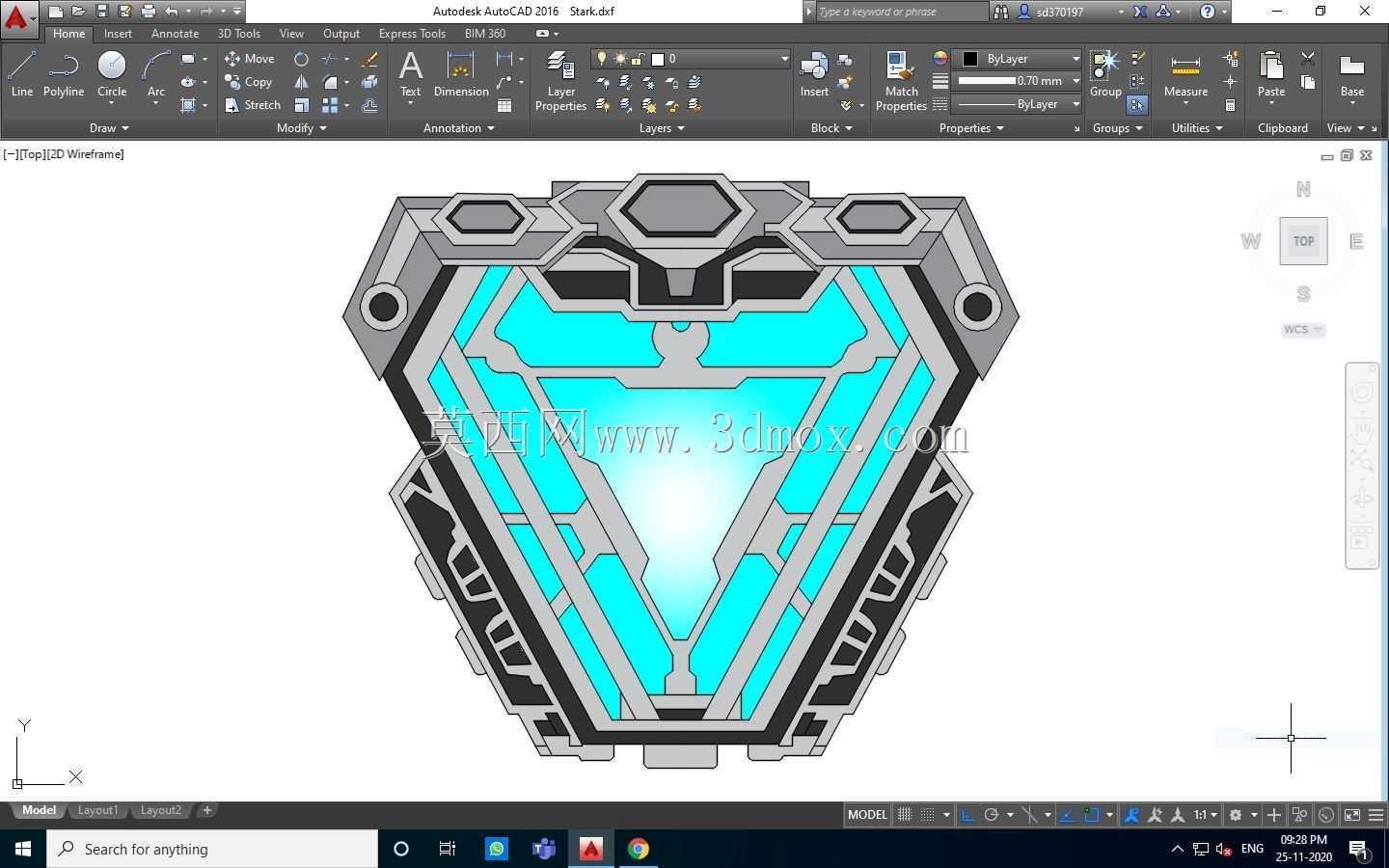Click the Paste clipboard icon

click(x=1271, y=75)
